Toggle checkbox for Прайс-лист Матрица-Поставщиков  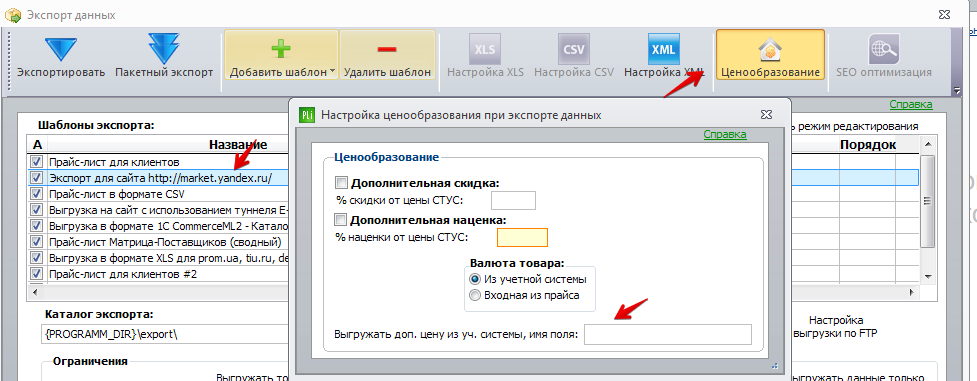[36, 241]
